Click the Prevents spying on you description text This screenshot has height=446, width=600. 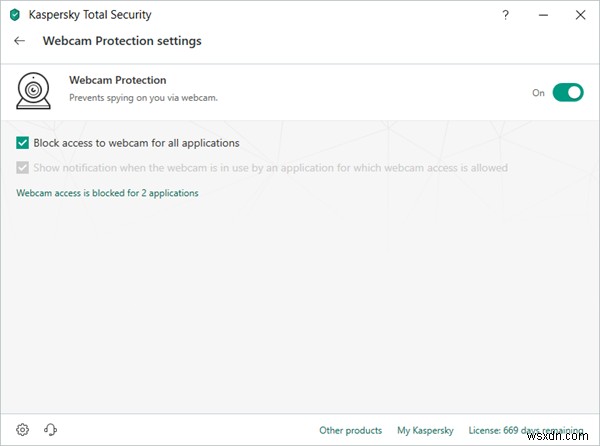click(143, 98)
